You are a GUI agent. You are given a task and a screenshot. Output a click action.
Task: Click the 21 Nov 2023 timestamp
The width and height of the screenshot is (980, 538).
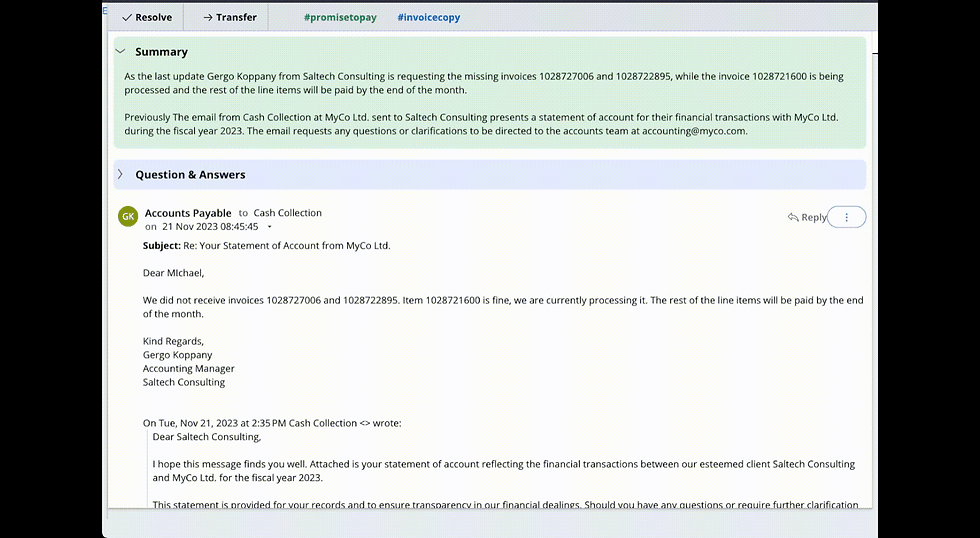[210, 227]
